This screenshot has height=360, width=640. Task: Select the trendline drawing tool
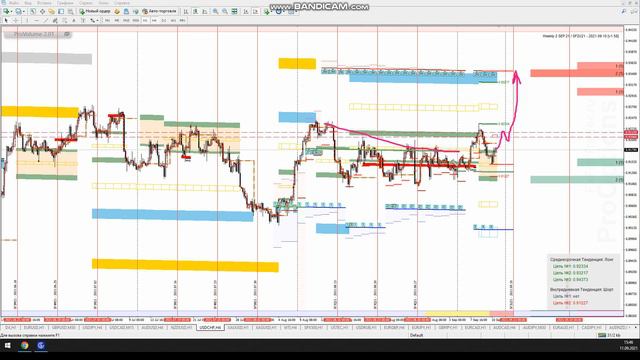[x=46, y=20]
